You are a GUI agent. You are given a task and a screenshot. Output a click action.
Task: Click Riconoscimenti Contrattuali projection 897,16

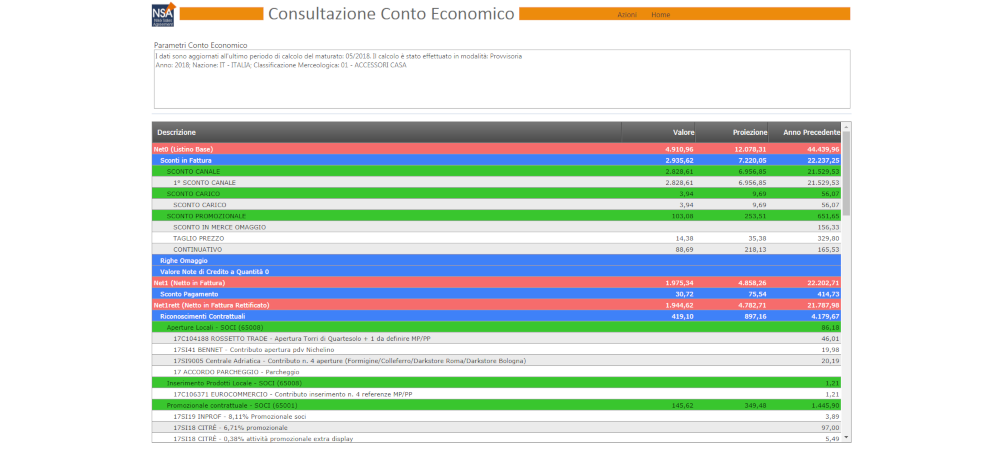(756, 316)
